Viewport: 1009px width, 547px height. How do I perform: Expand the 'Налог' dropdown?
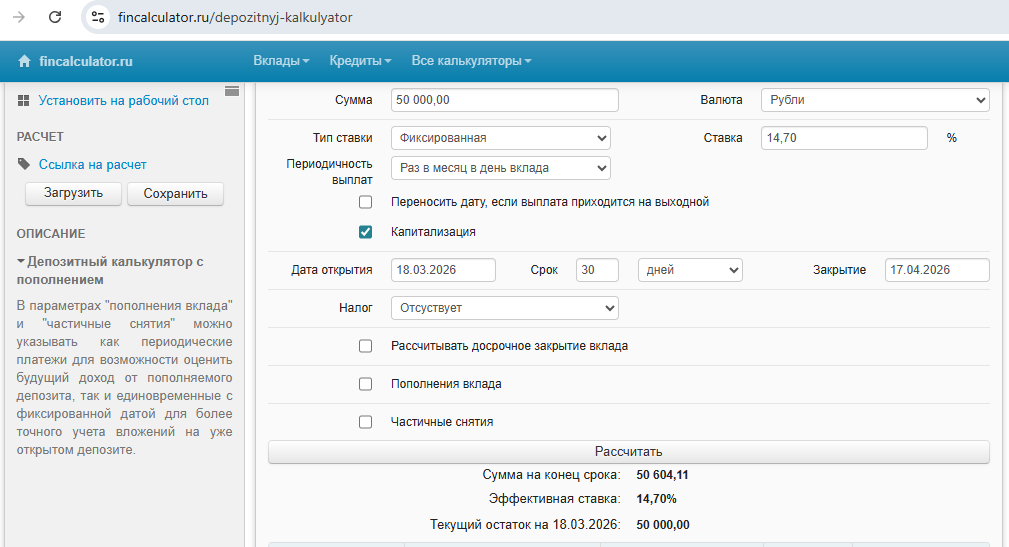tap(504, 308)
